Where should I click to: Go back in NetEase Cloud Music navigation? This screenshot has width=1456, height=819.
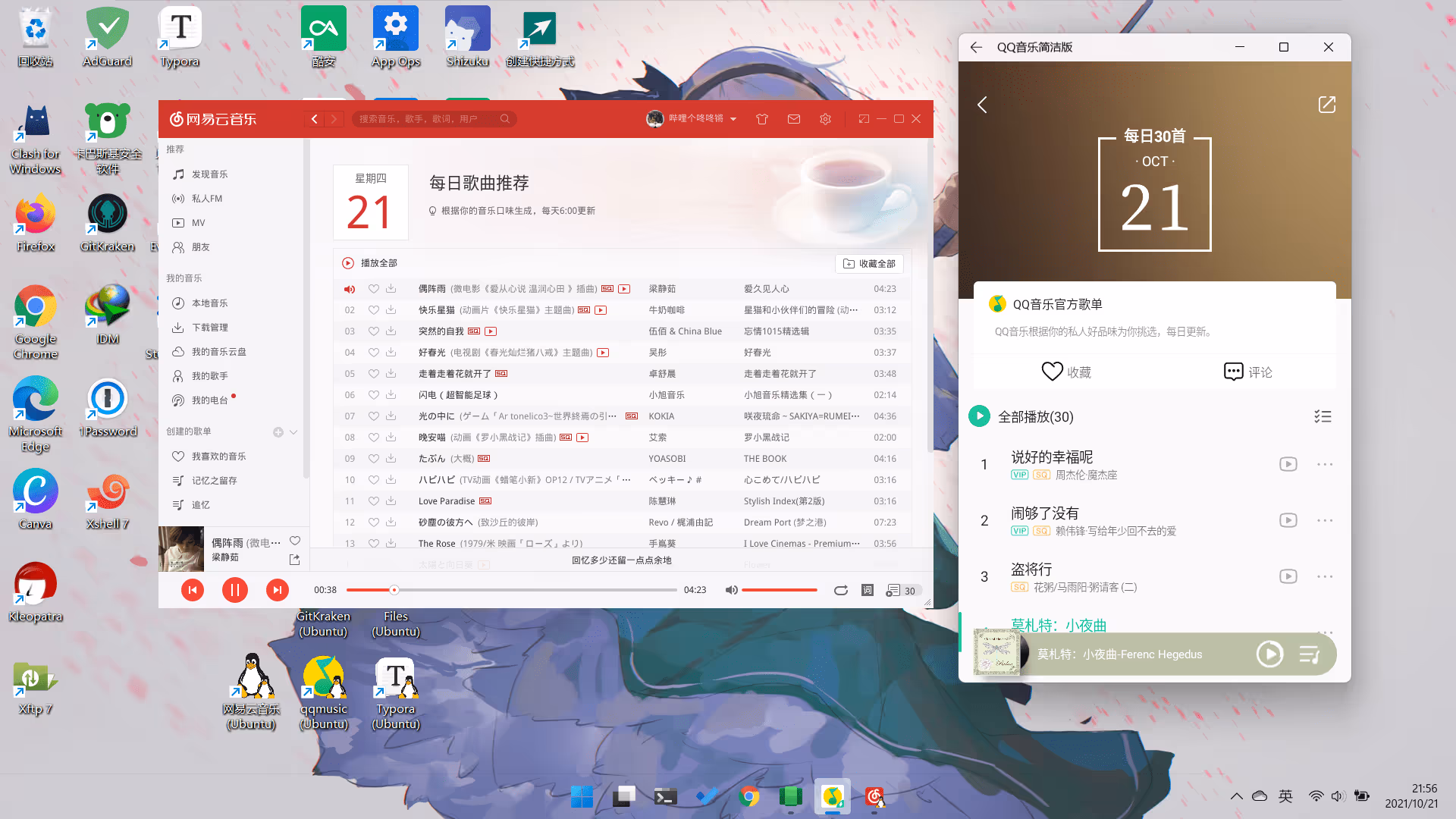(x=315, y=119)
